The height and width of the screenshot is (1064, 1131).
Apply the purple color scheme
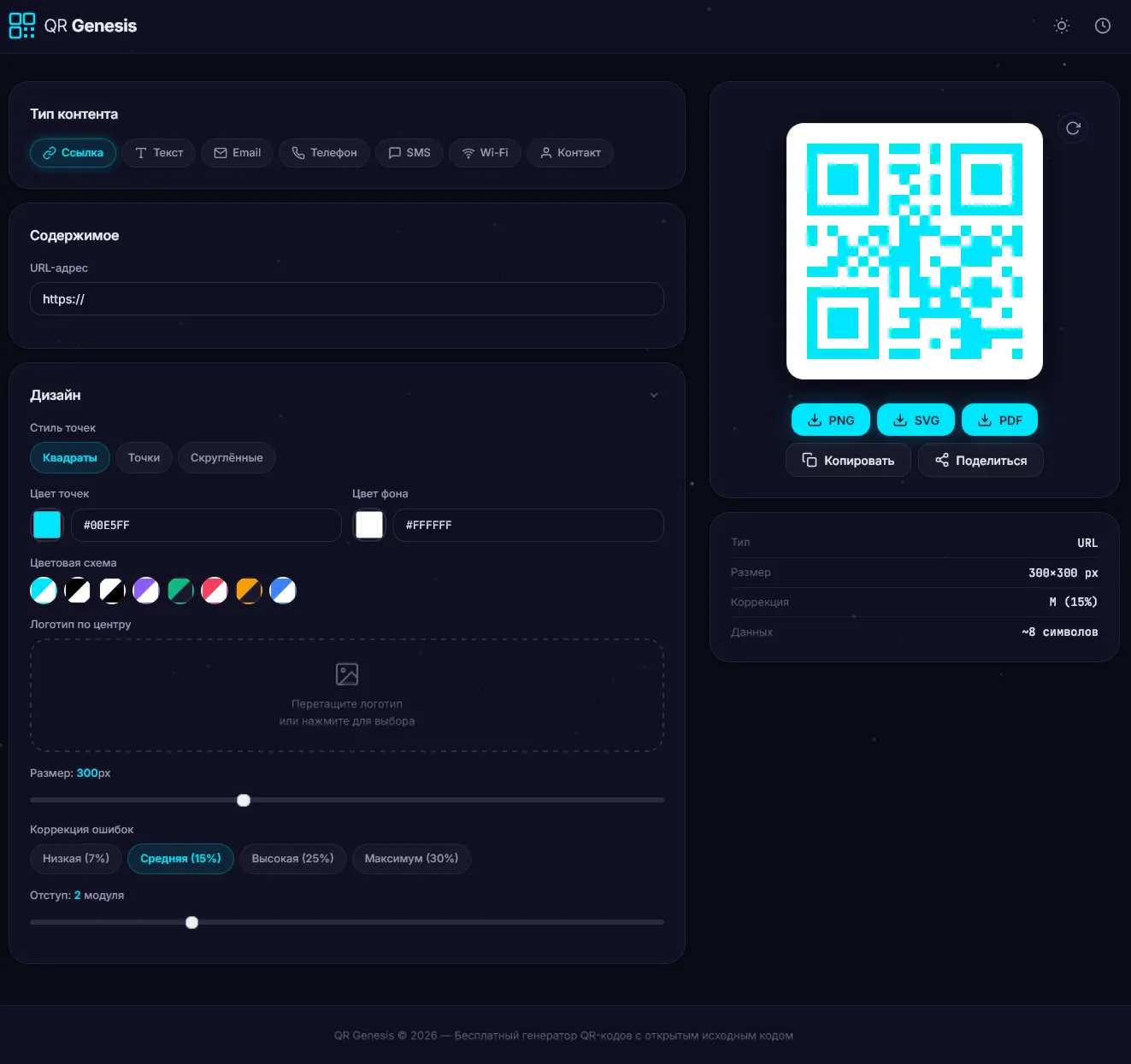146,591
